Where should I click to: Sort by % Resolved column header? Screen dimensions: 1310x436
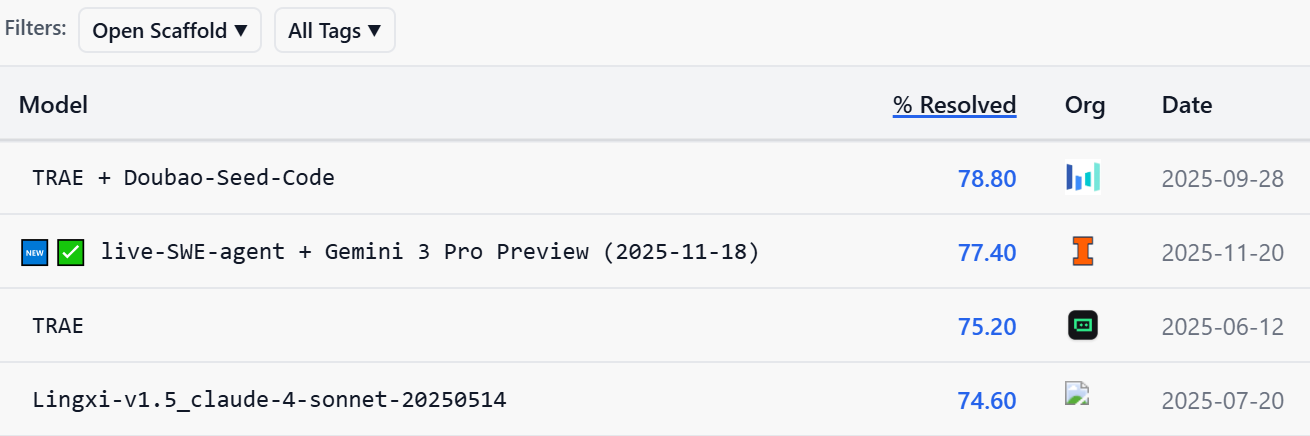click(954, 104)
